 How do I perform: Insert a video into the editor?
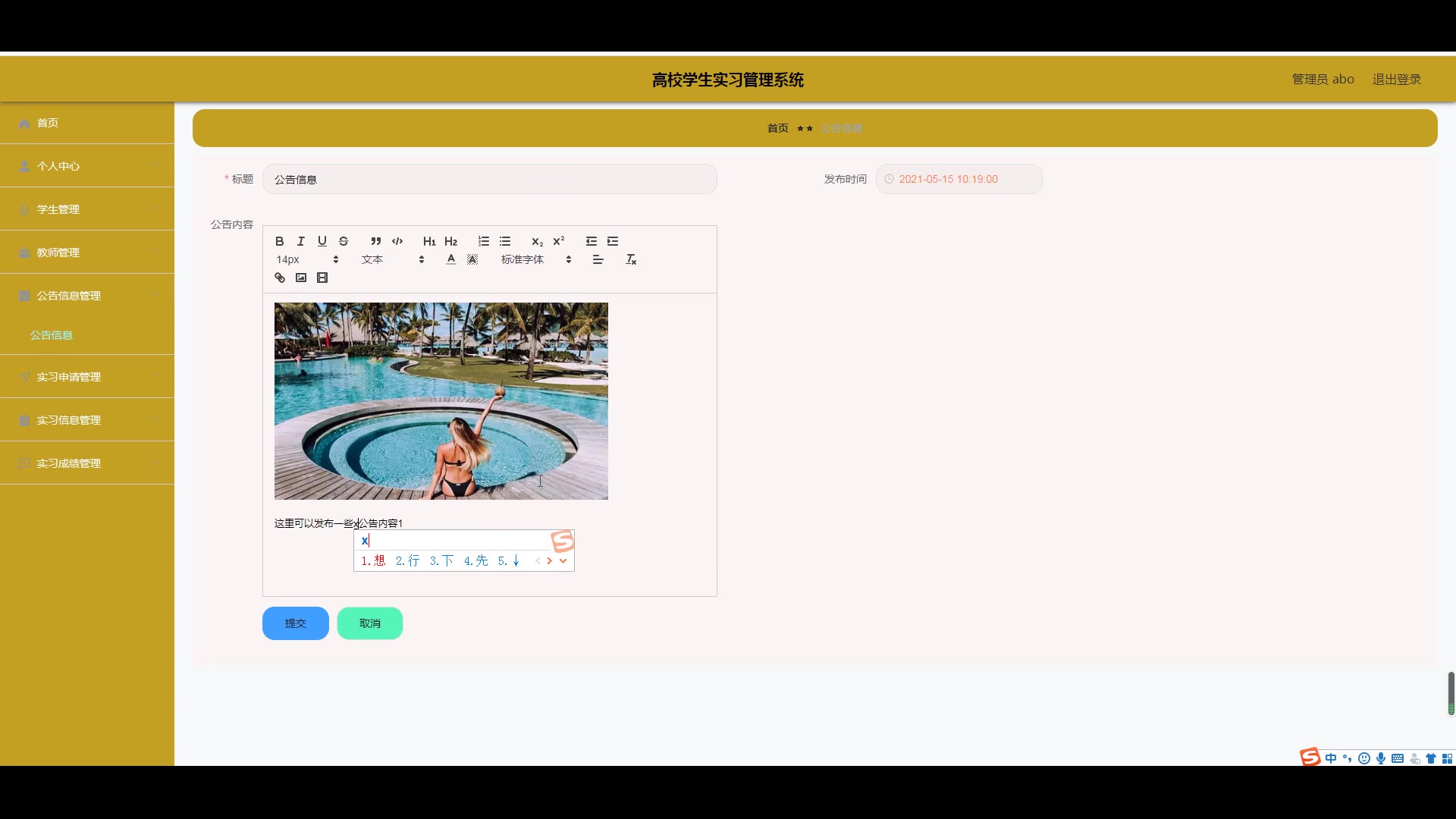pos(322,278)
